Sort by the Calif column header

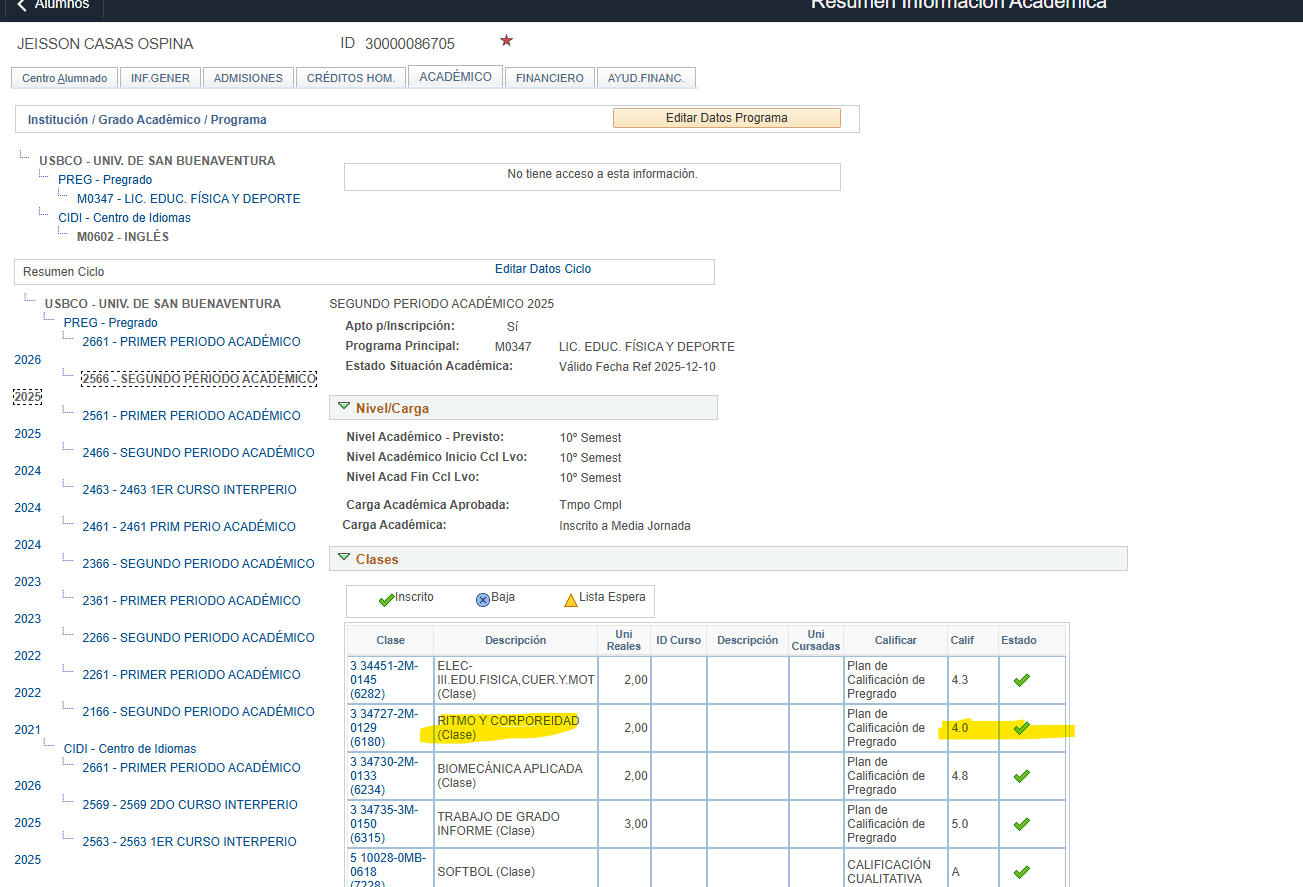click(x=962, y=640)
